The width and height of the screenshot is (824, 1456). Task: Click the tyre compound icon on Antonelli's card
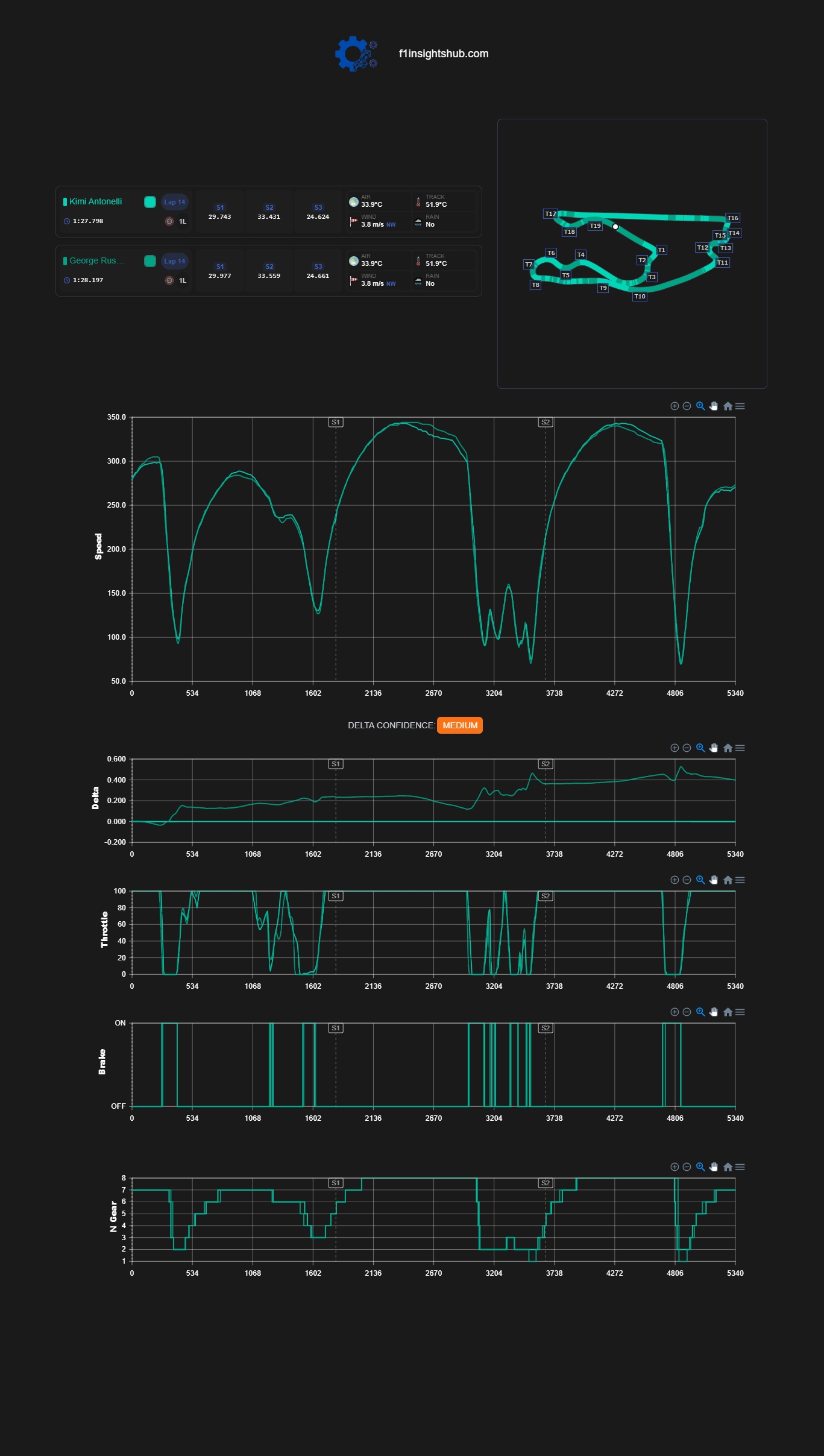coord(169,221)
